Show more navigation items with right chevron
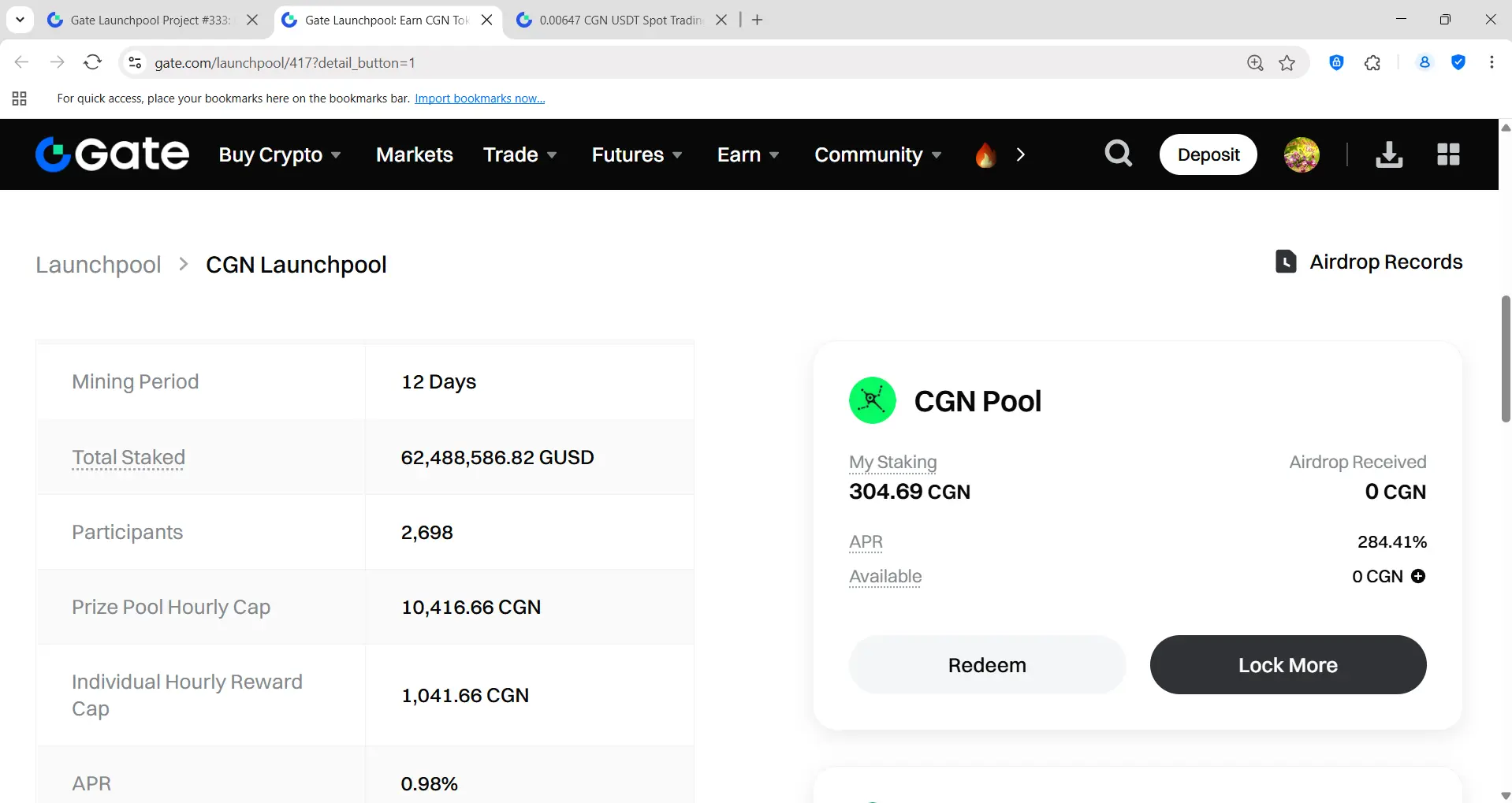The width and height of the screenshot is (1512, 803). [1021, 154]
